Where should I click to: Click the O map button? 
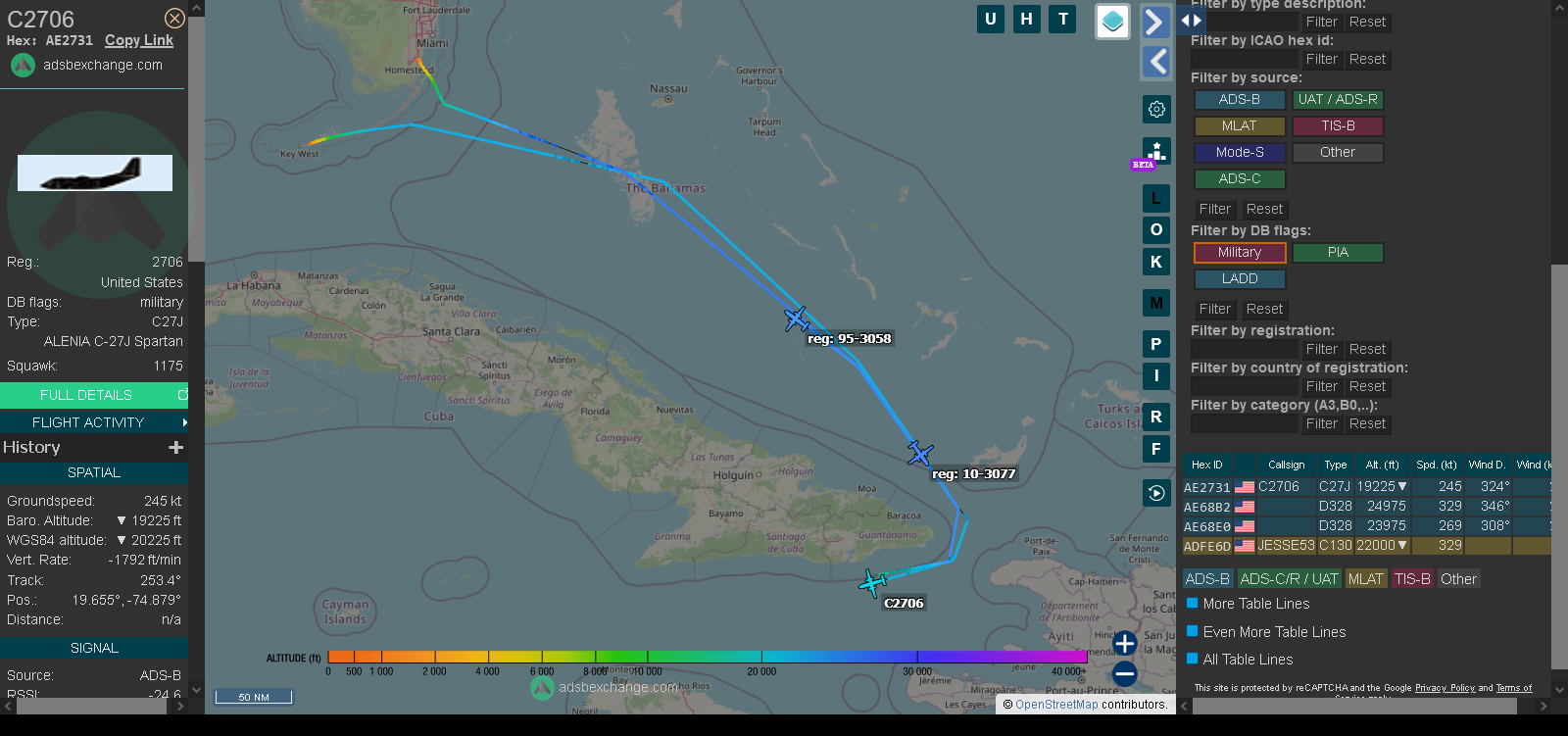coord(1156,230)
